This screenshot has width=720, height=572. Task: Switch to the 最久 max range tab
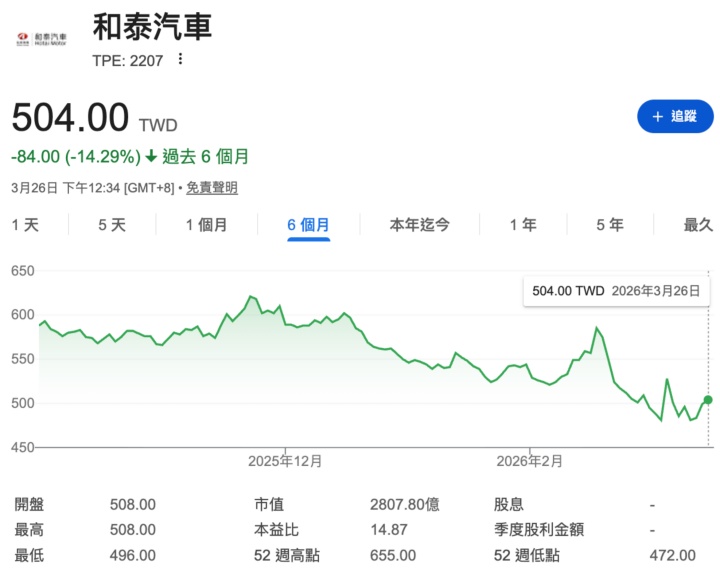pos(697,225)
